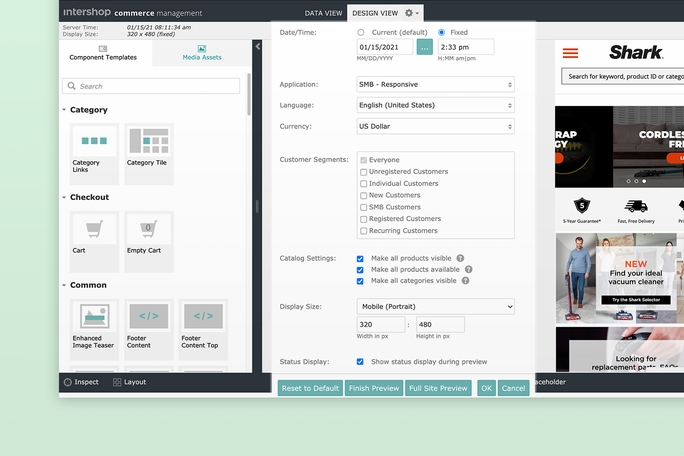The height and width of the screenshot is (456, 684).
Task: Click the height in px field
Action: pyautogui.click(x=440, y=325)
